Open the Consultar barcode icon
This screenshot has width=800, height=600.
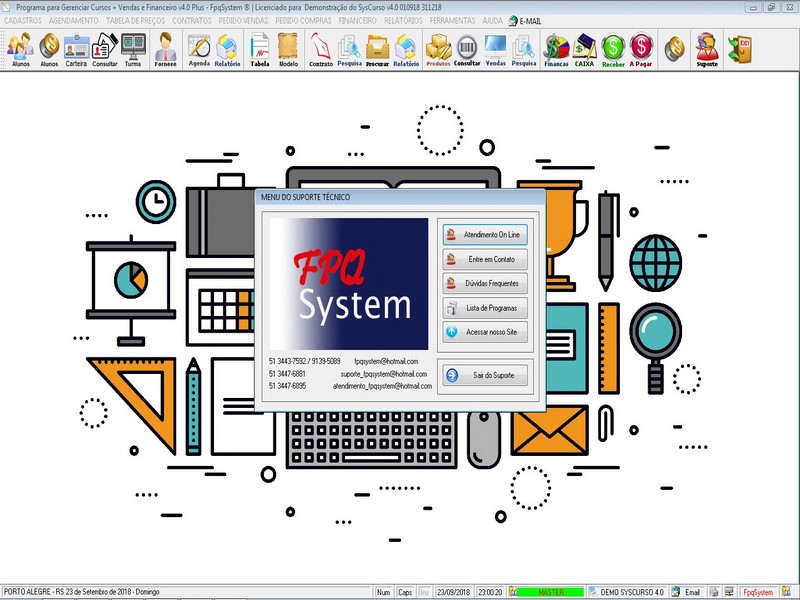(x=467, y=49)
